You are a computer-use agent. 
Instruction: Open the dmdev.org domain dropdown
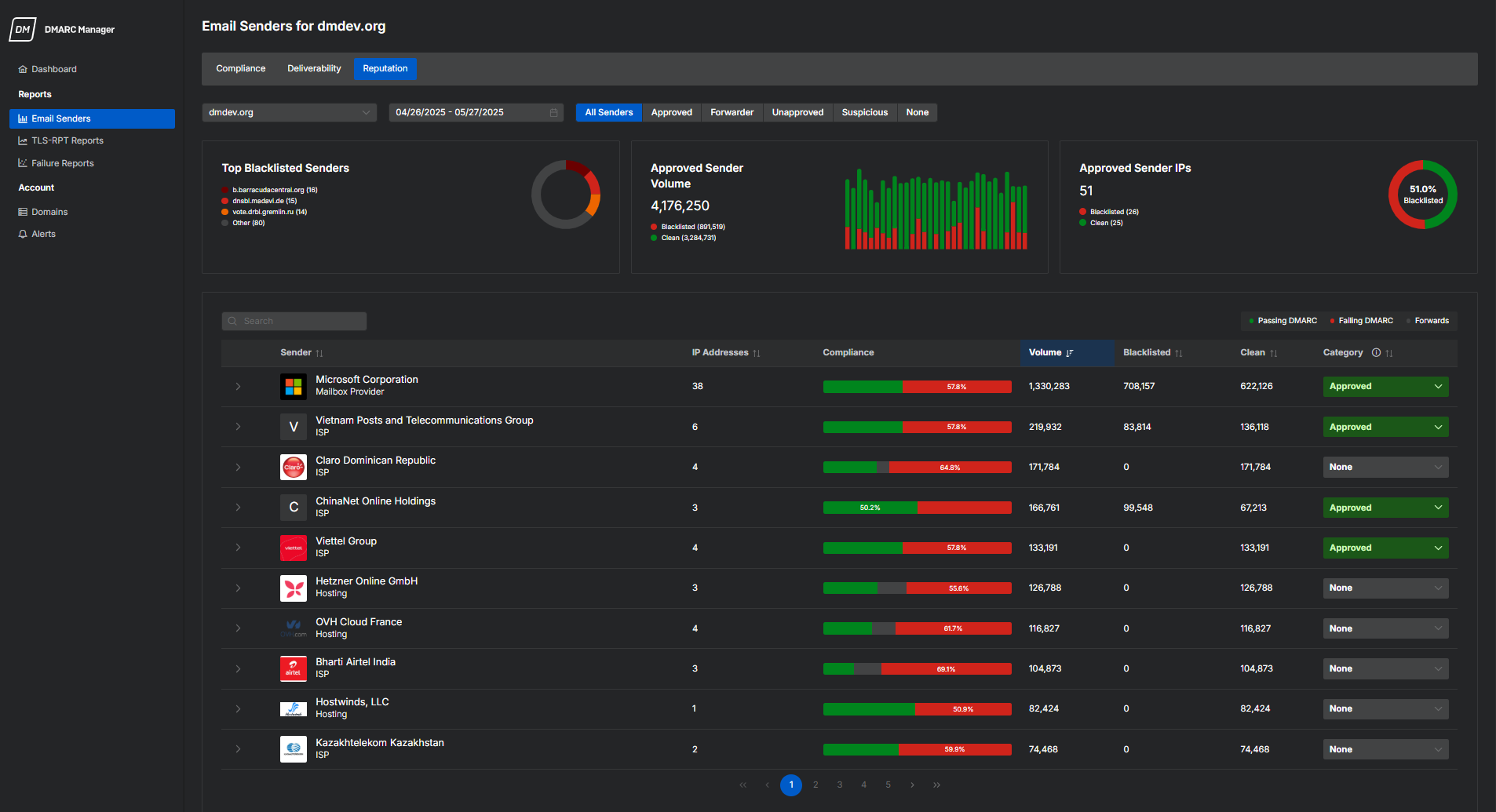289,113
